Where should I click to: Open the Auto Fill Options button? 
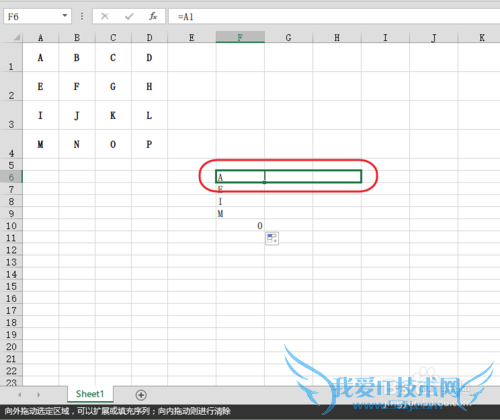pos(272,238)
